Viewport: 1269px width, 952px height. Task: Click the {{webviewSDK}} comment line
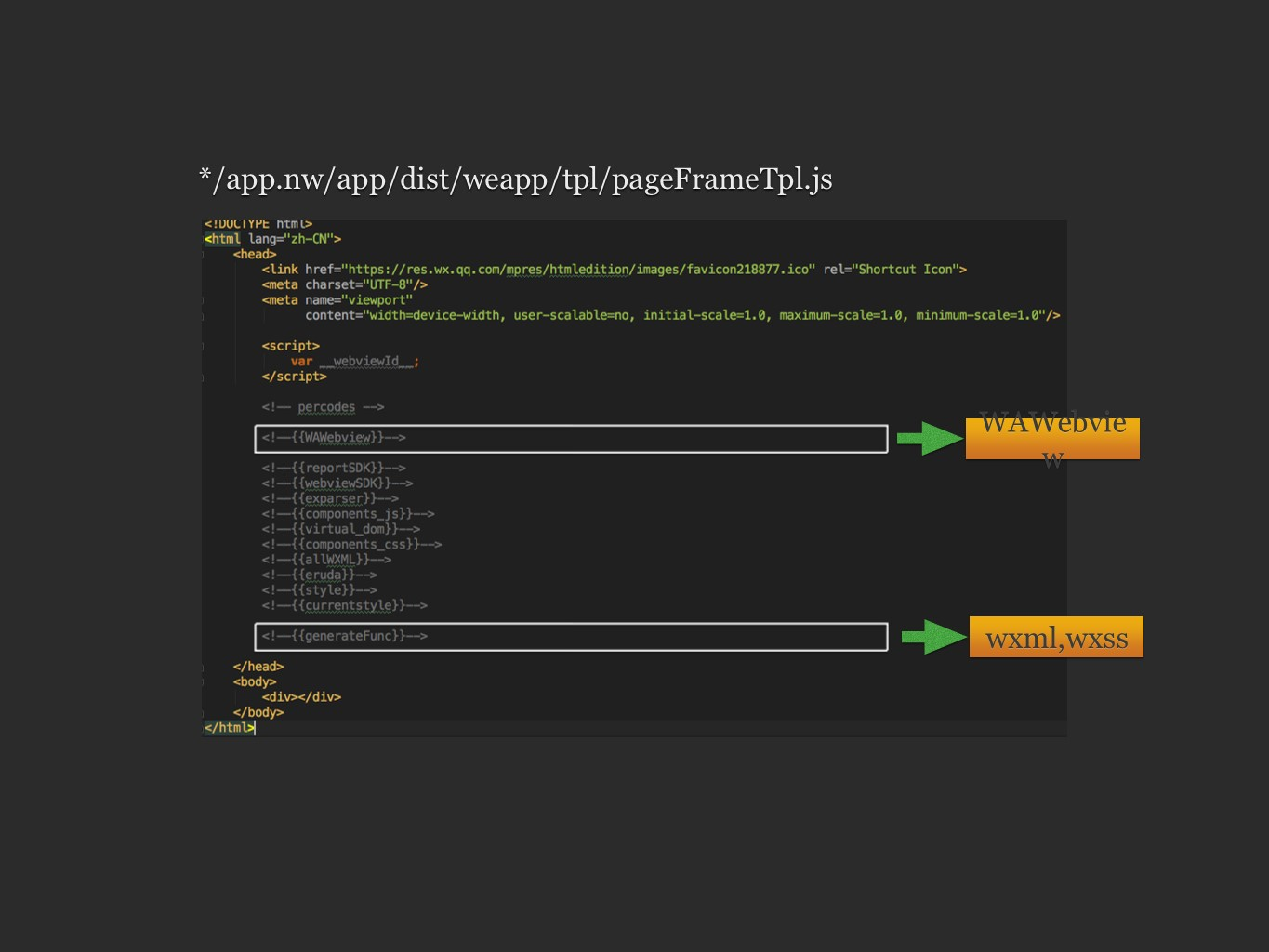(x=337, y=483)
